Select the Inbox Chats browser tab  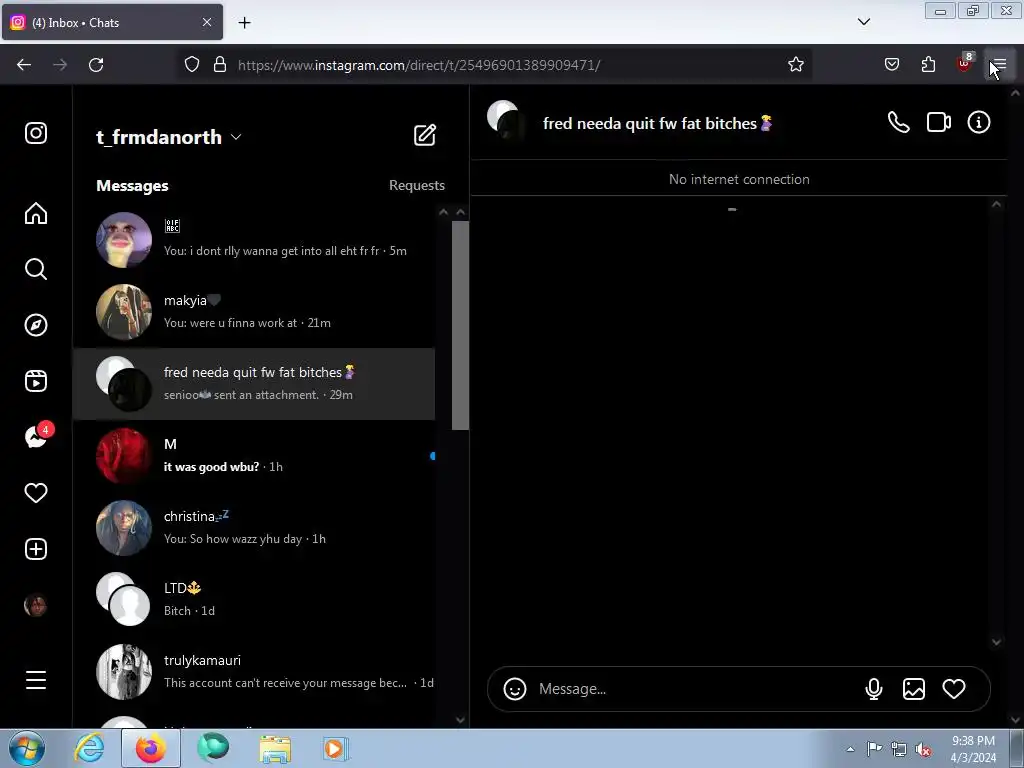[x=112, y=22]
